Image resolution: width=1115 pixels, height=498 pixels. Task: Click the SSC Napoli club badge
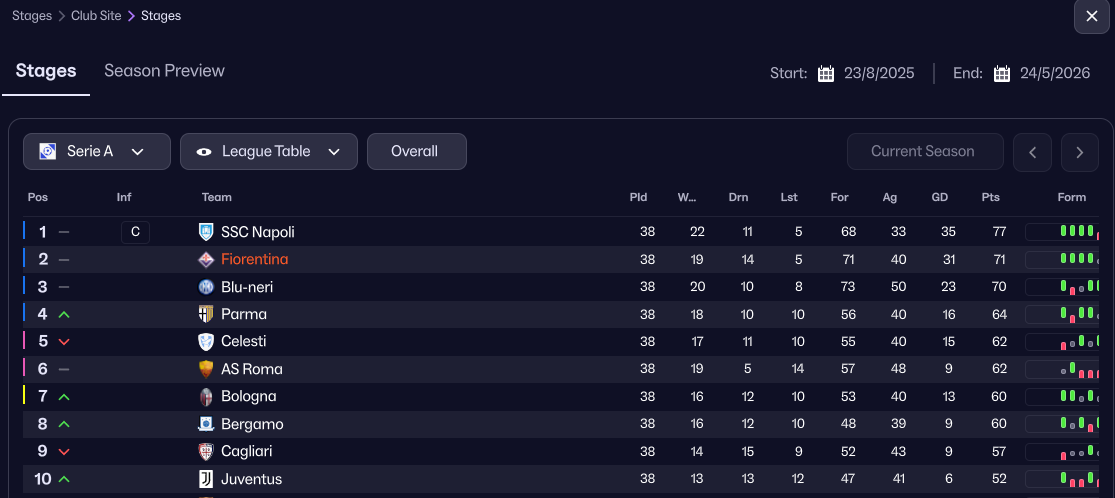tap(206, 232)
